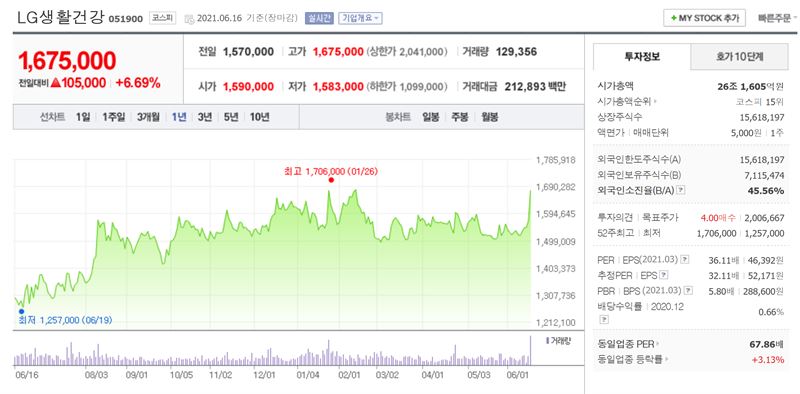
Task: Open the 시가총액순위 link
Action: tap(624, 102)
